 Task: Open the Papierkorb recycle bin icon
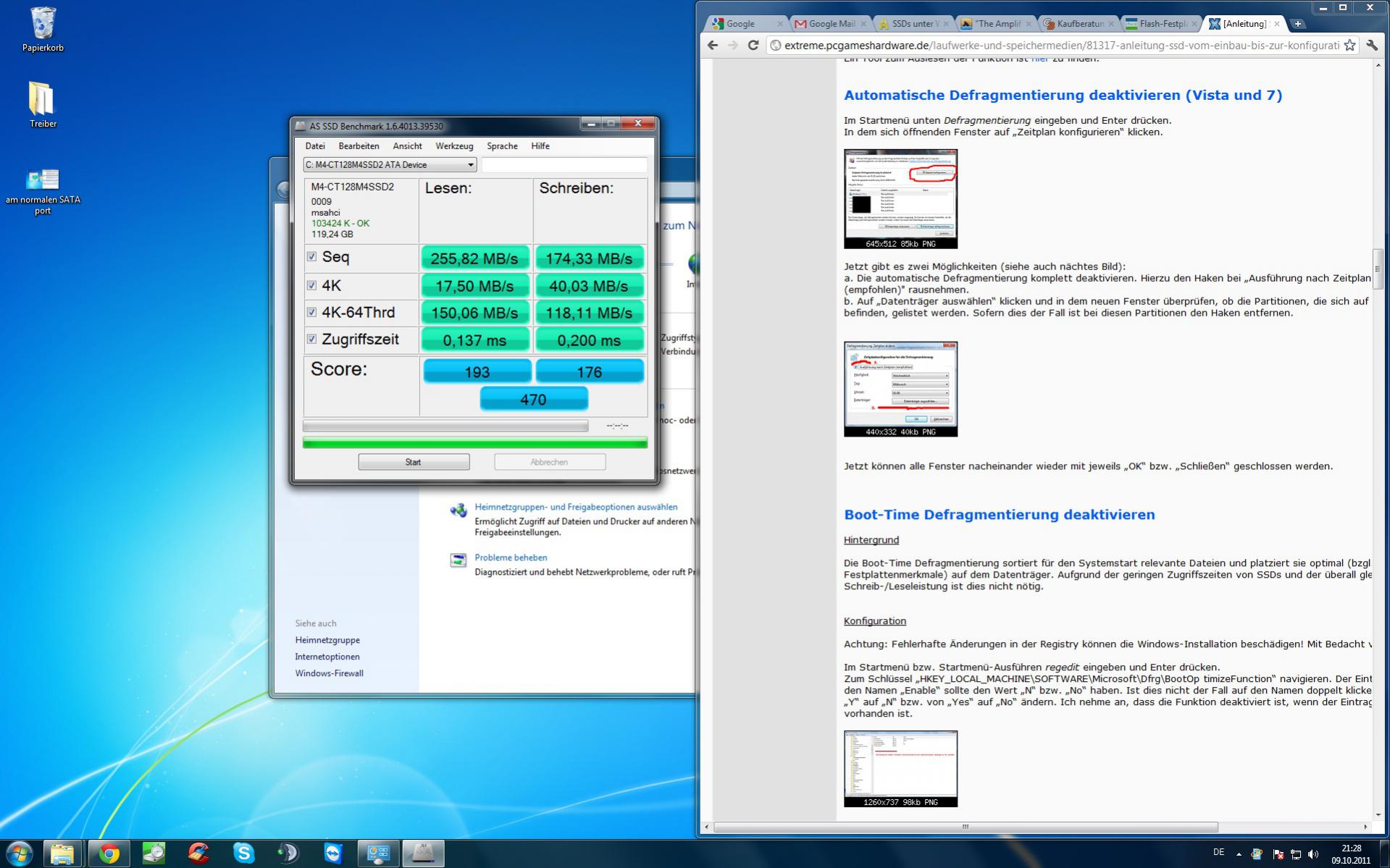coord(43,30)
